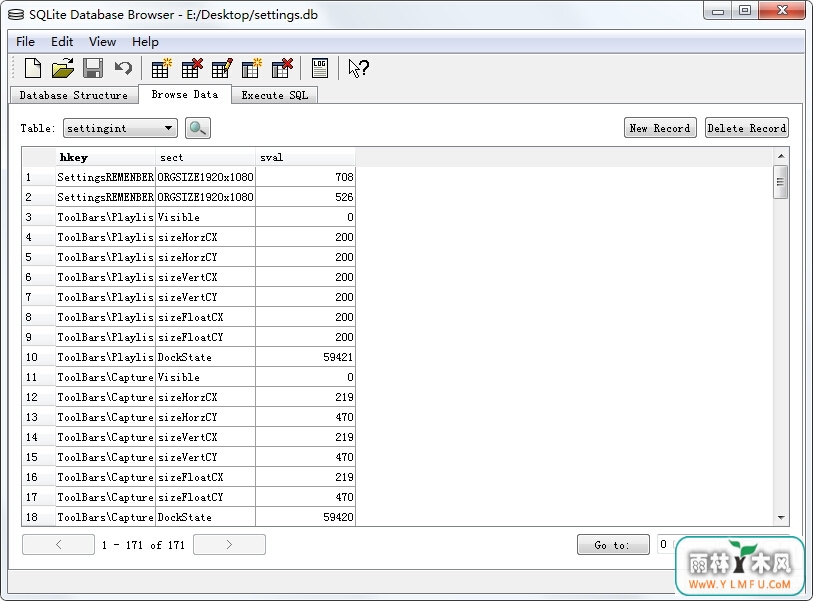813x601 pixels.
Task: Switch to the Execute SQL tab
Action: coord(275,95)
